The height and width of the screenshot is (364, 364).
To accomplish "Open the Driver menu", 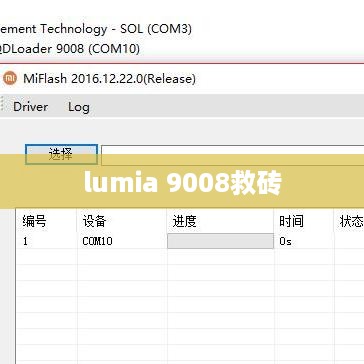I will click(30, 107).
